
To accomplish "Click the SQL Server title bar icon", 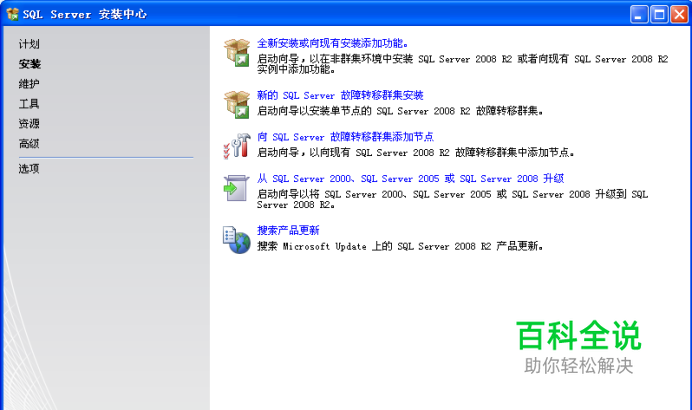I will [x=12, y=14].
